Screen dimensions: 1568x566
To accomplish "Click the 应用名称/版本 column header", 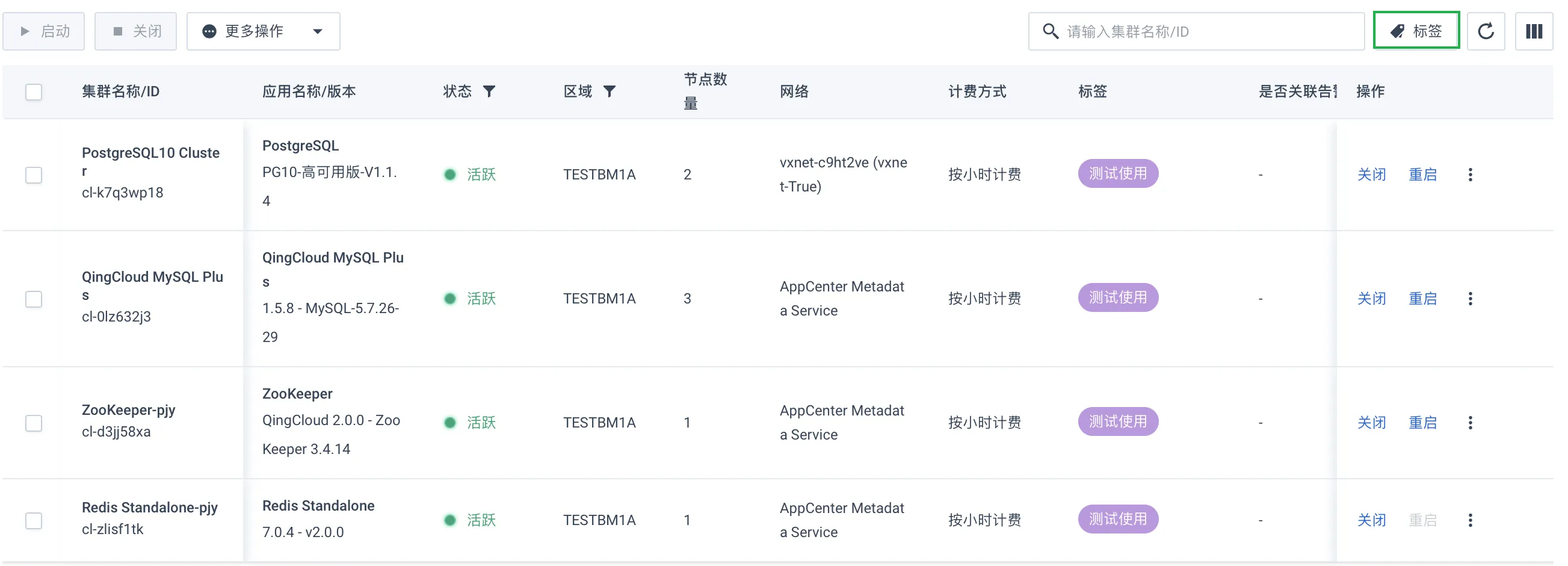I will (309, 92).
